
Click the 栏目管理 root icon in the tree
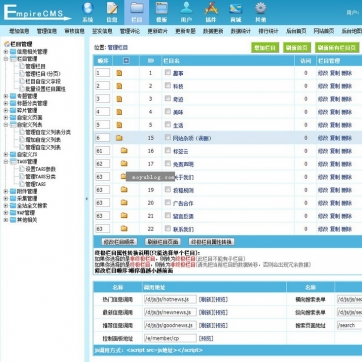point(6,44)
